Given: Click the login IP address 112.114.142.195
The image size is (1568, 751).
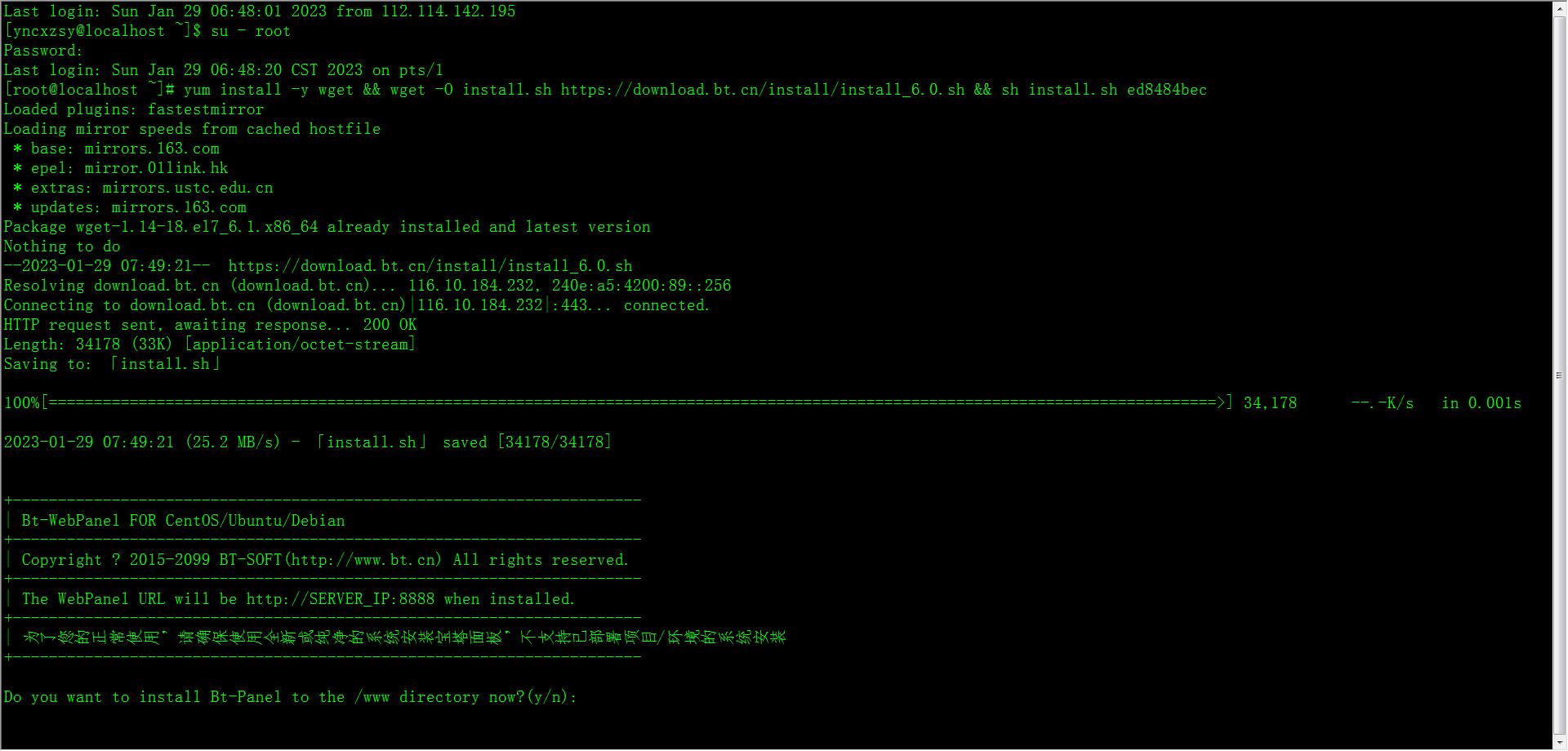Looking at the screenshot, I should click(448, 11).
